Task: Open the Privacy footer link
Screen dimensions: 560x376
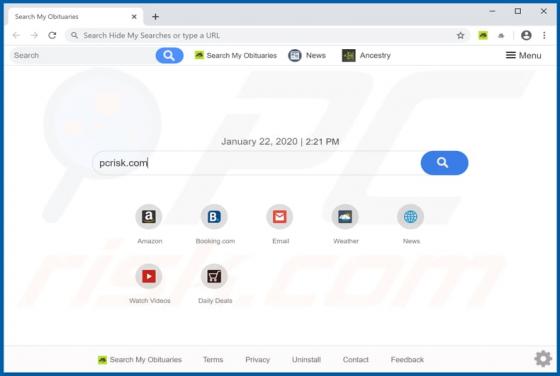Action: tap(258, 360)
